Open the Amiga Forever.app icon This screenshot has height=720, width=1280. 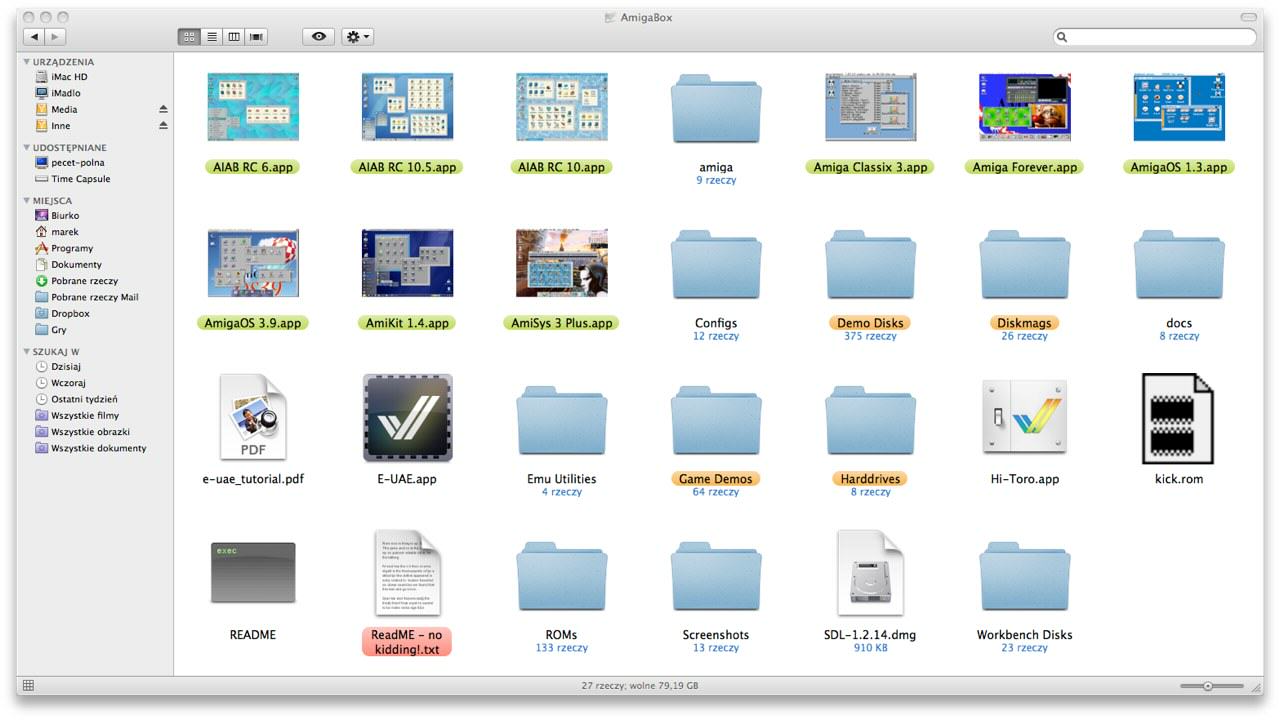1024,107
